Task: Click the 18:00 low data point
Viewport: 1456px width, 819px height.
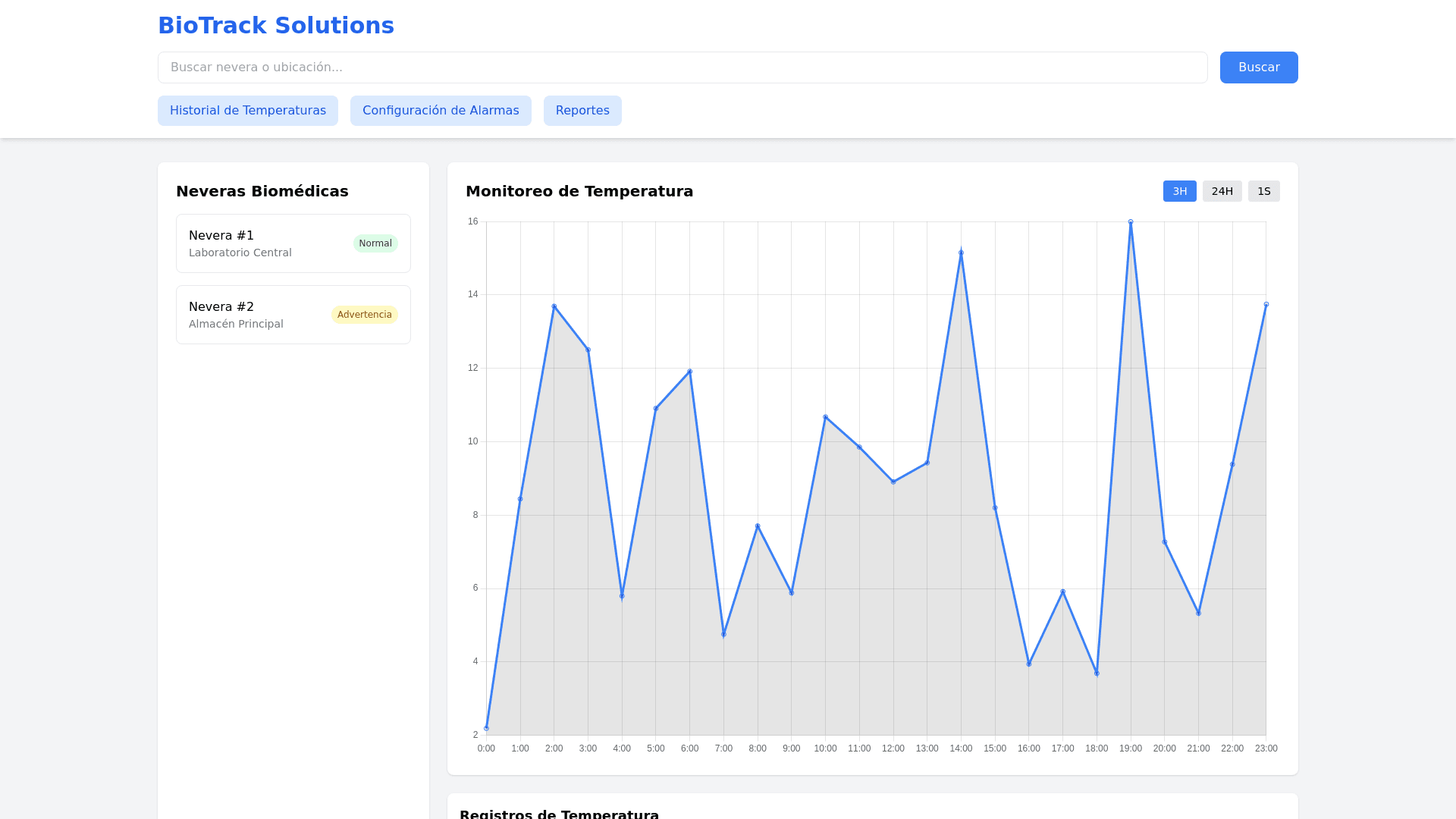Action: 1097,673
